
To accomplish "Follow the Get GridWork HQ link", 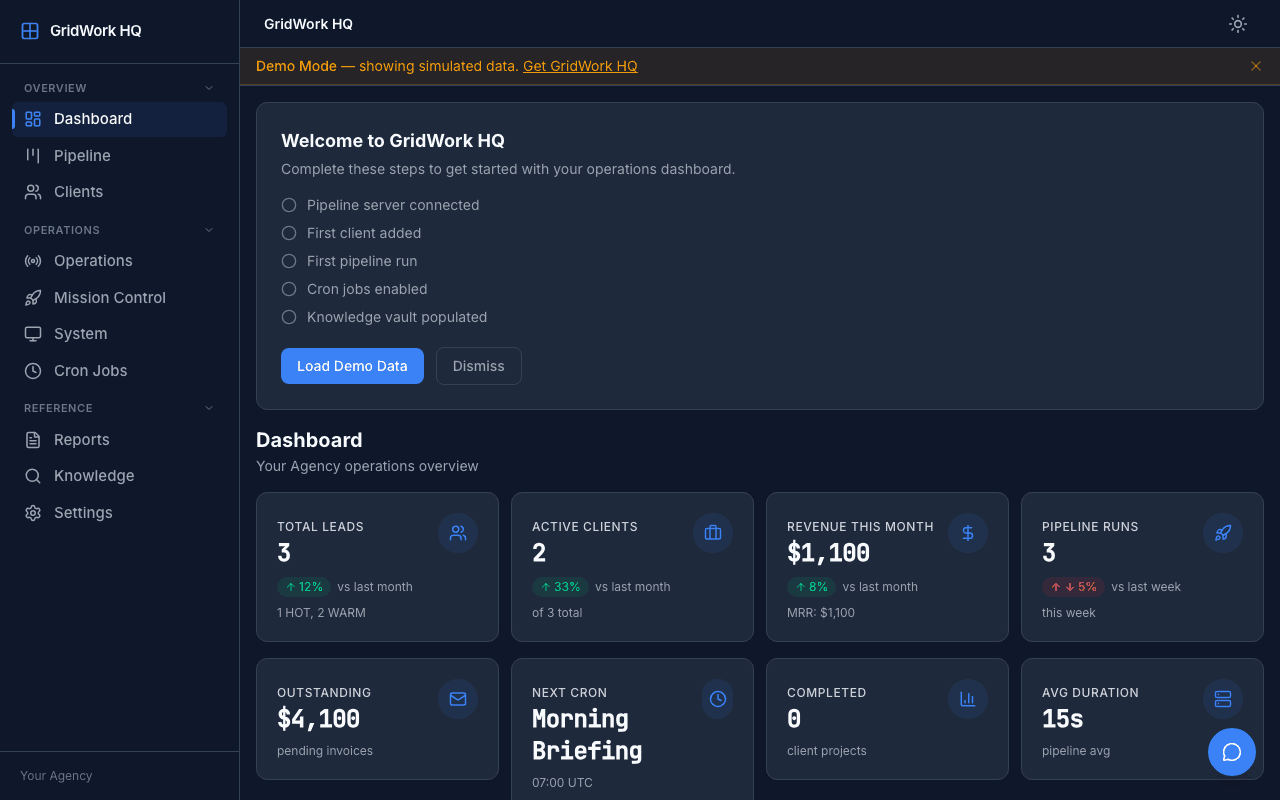I will click(580, 66).
